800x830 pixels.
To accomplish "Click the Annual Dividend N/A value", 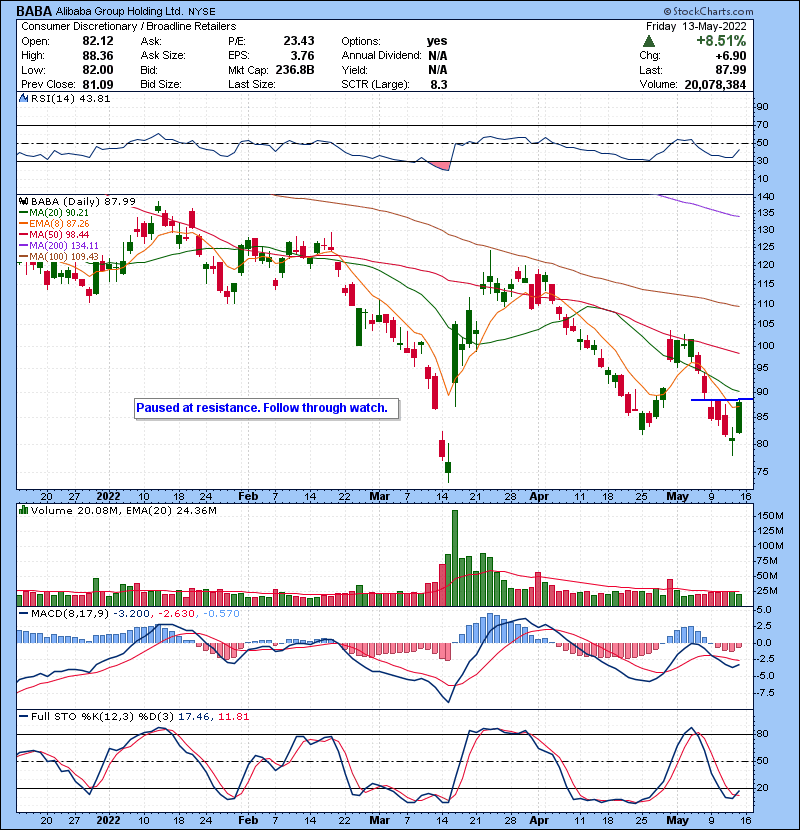I will point(438,56).
